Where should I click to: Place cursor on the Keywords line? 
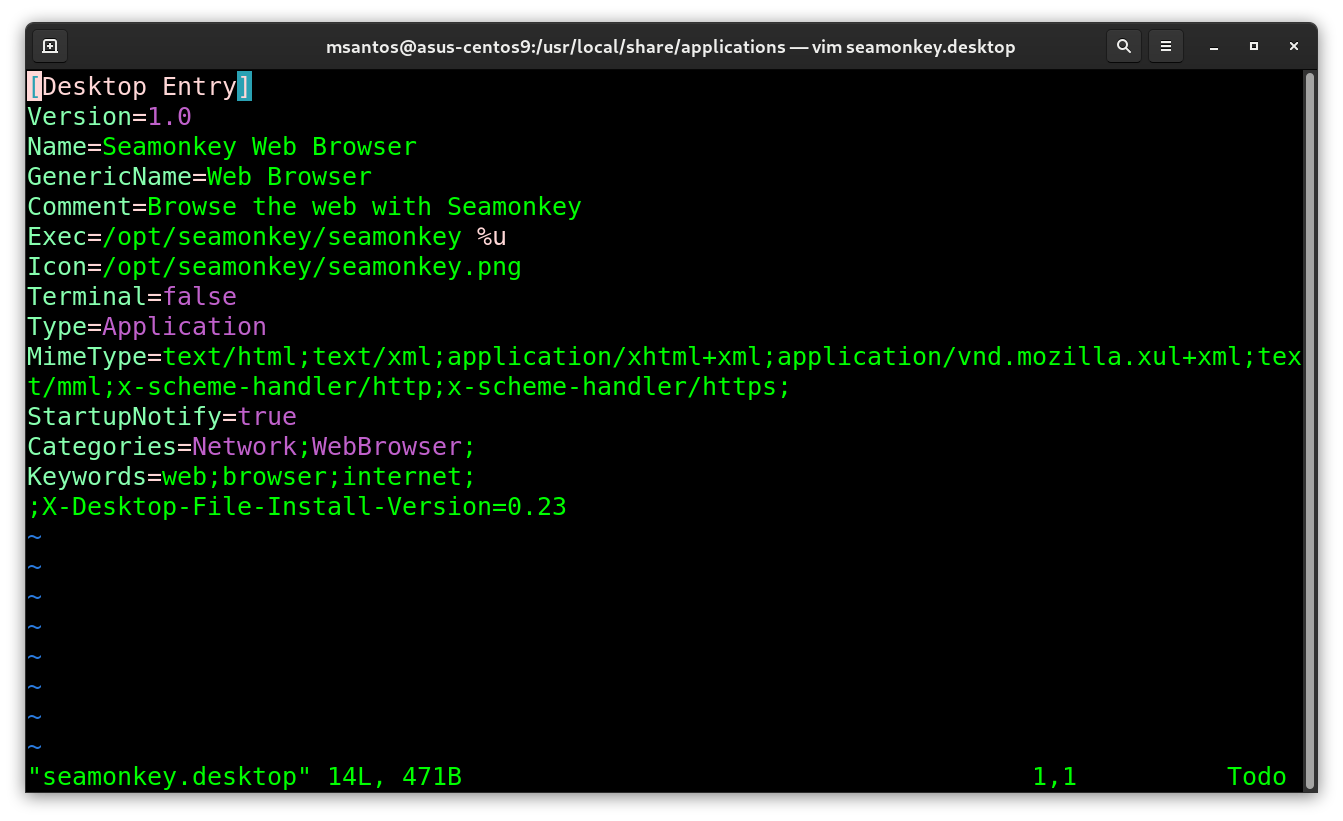[x=250, y=477]
